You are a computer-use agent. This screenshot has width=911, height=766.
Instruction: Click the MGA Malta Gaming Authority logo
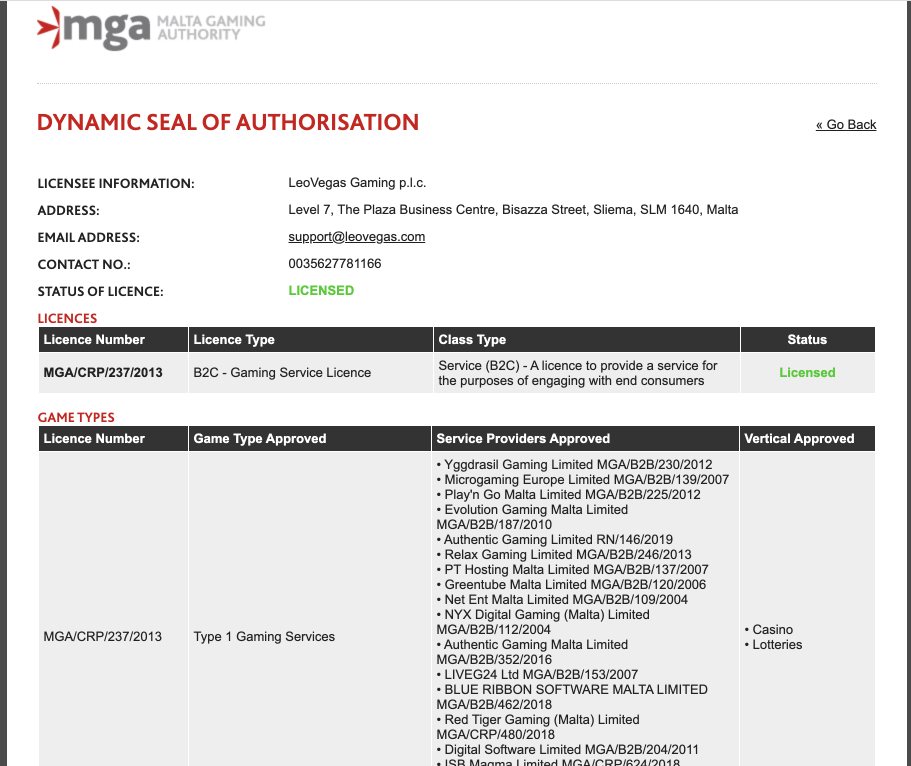[x=151, y=28]
